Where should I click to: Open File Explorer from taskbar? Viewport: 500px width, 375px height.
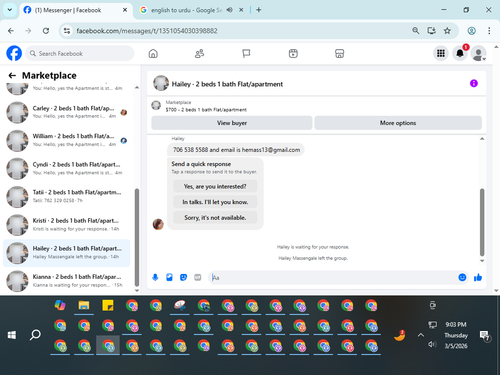tap(84, 305)
